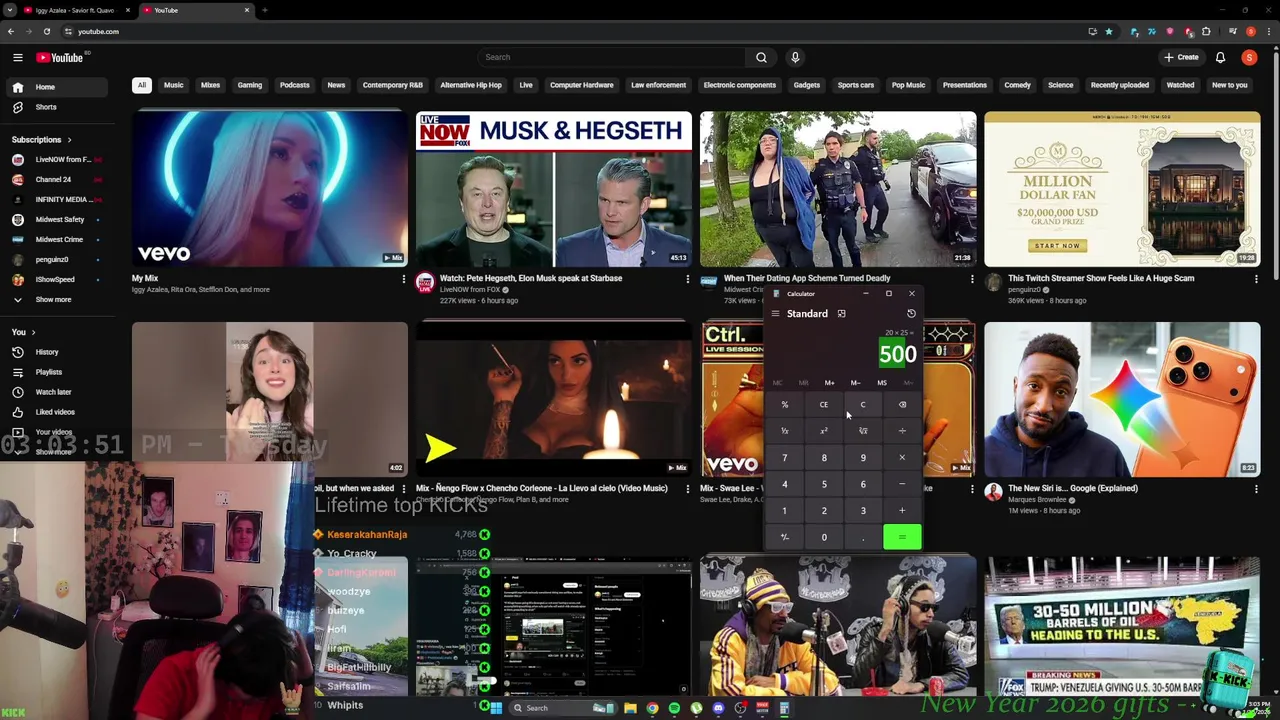This screenshot has height=720, width=1280.
Task: Open options for Twitch Streamer video
Action: (x=1255, y=279)
